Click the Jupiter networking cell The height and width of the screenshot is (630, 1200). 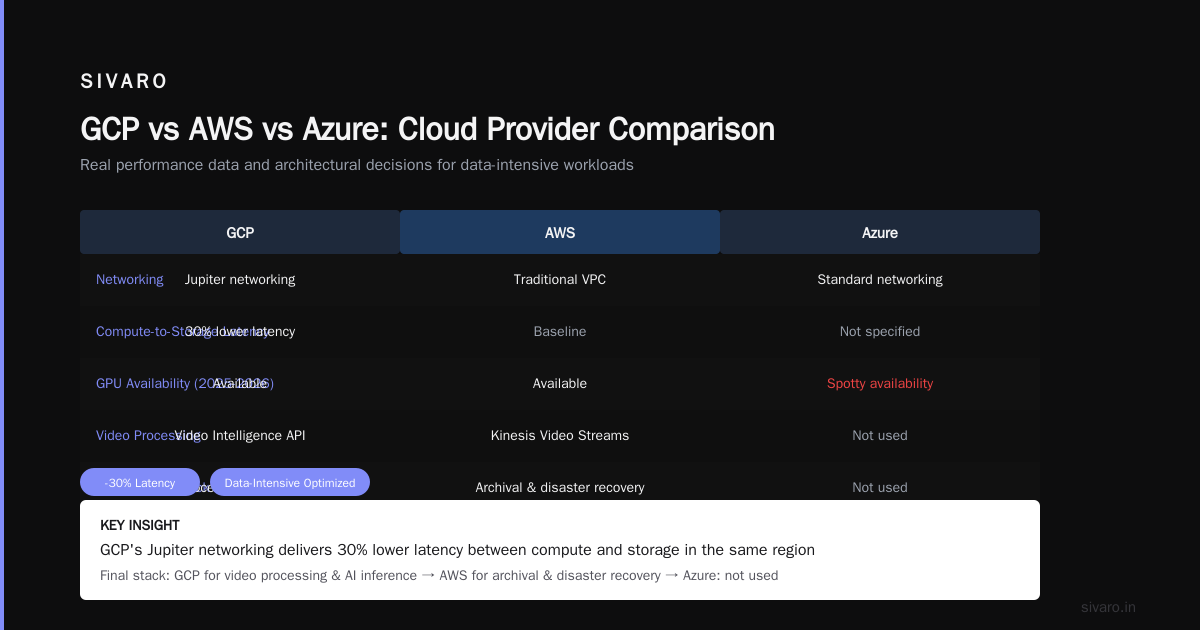[240, 280]
